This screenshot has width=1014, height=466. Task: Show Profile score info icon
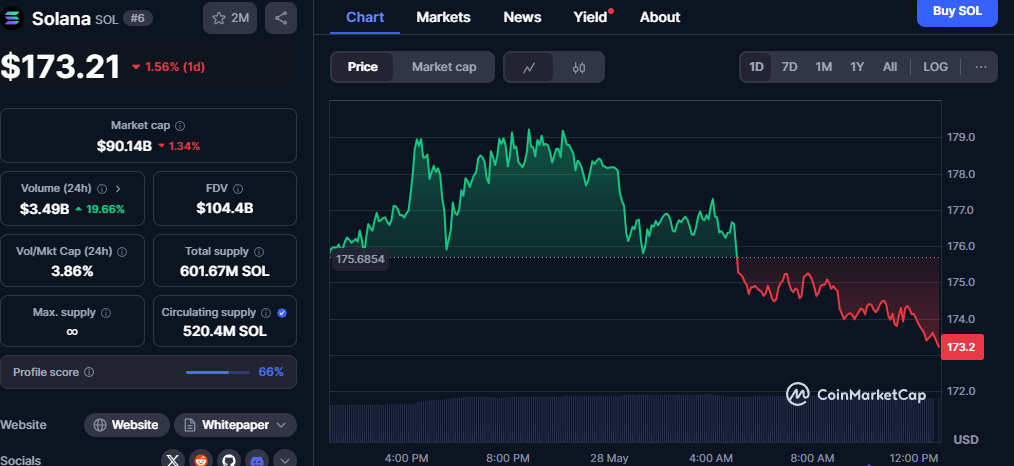[x=89, y=372]
